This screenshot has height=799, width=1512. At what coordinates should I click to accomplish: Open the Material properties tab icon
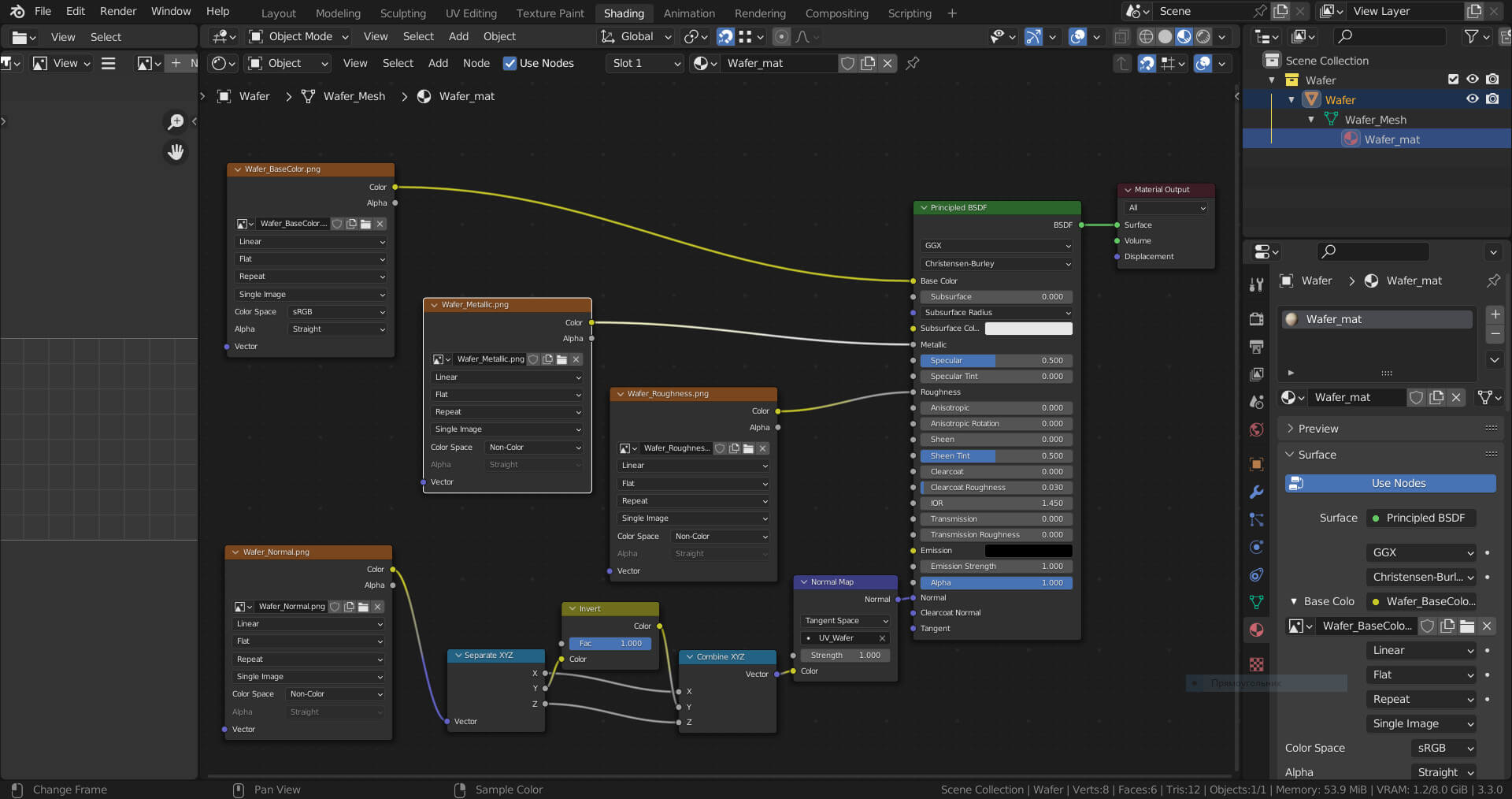coord(1257,630)
